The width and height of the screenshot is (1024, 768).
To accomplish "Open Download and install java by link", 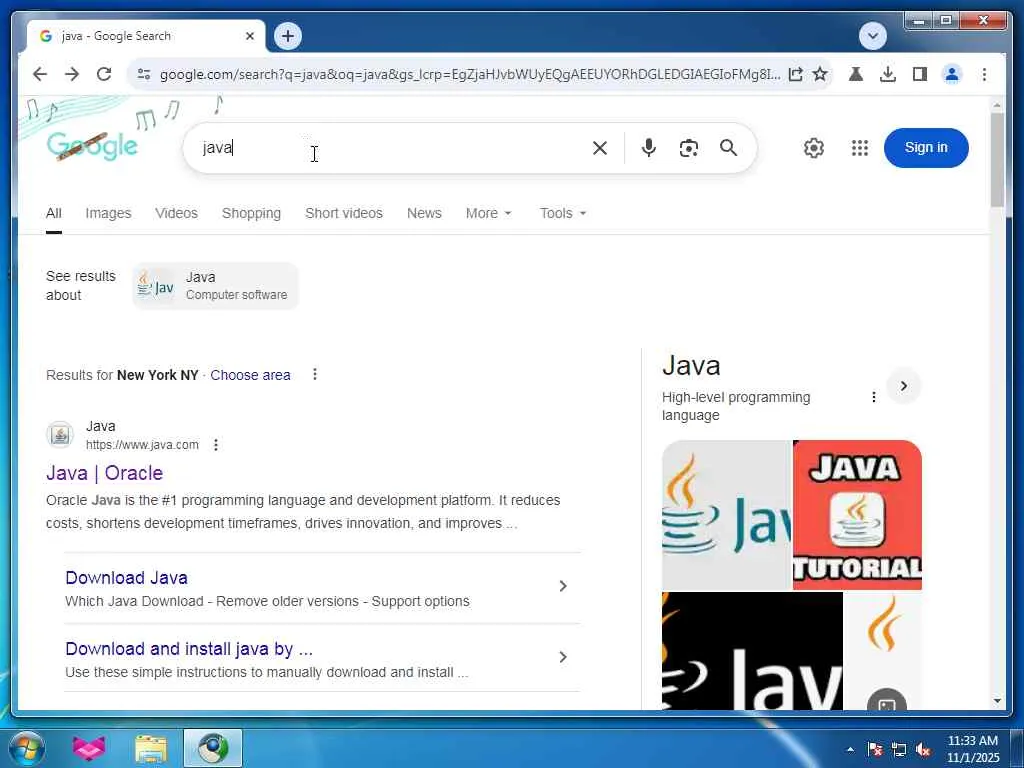I will pyautogui.click(x=189, y=649).
